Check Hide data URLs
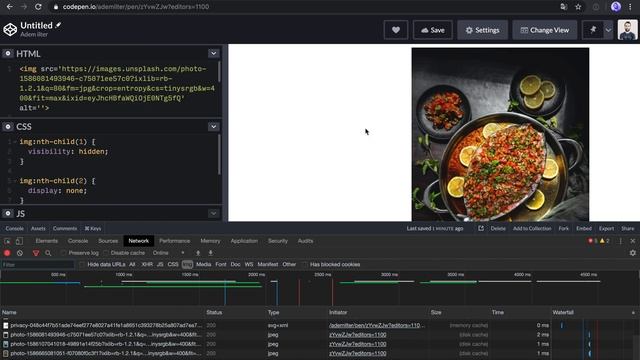Viewport: 640px width, 360px height. click(82, 264)
